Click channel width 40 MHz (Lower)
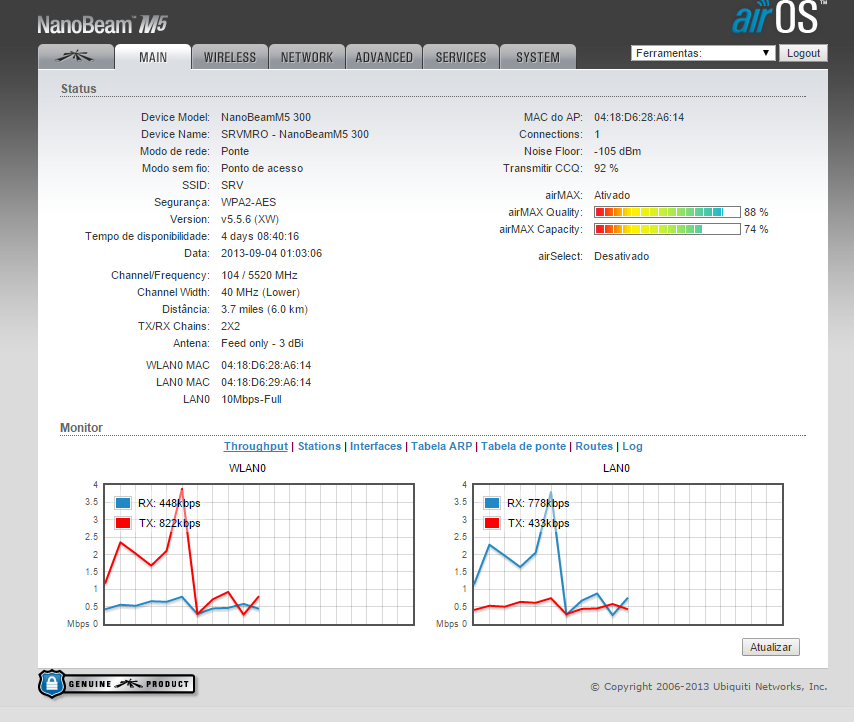 pyautogui.click(x=260, y=292)
